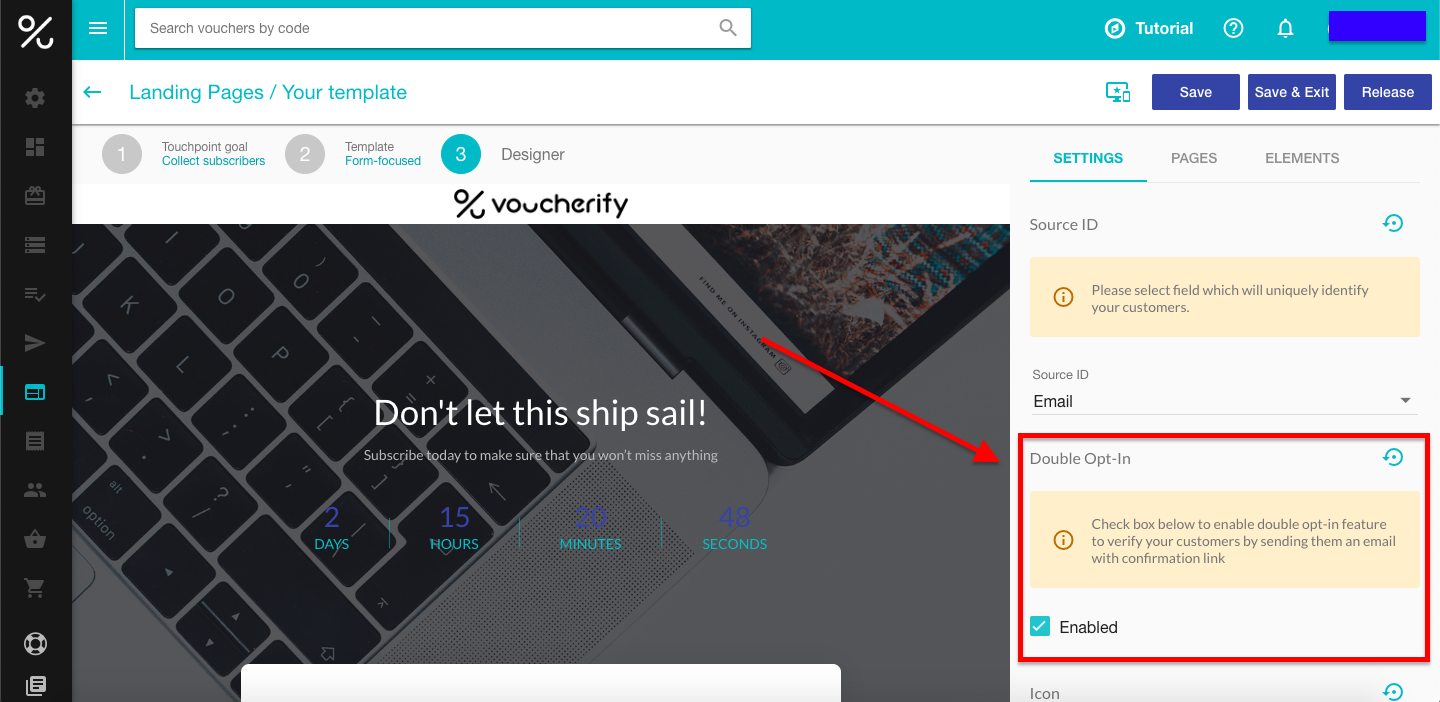Click the Save & Exit button
The width and height of the screenshot is (1440, 702).
tap(1292, 92)
